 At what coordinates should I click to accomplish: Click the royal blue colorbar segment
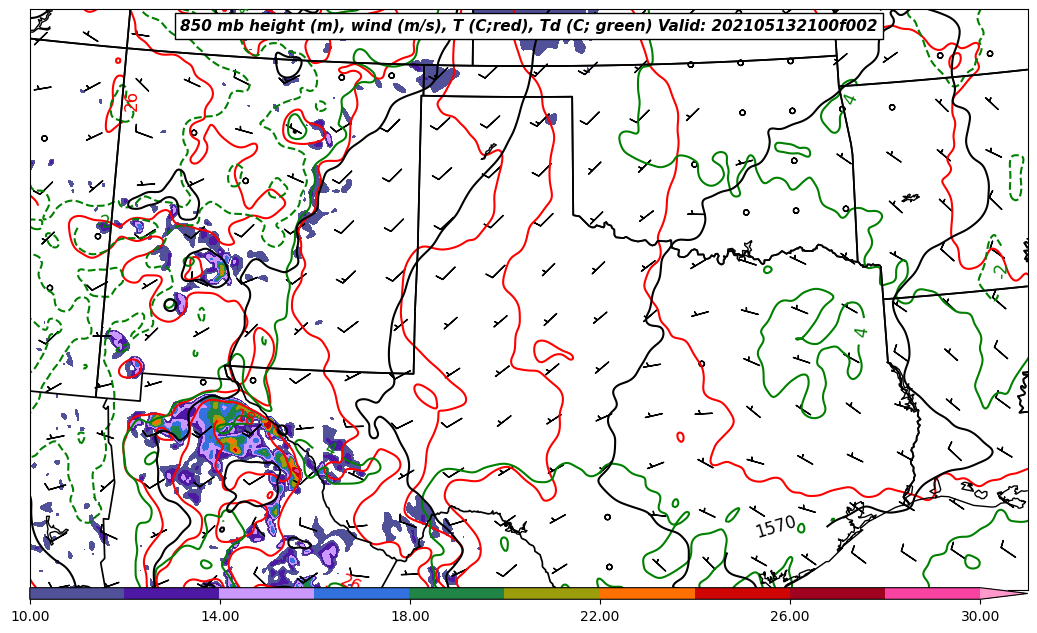pyautogui.click(x=362, y=593)
